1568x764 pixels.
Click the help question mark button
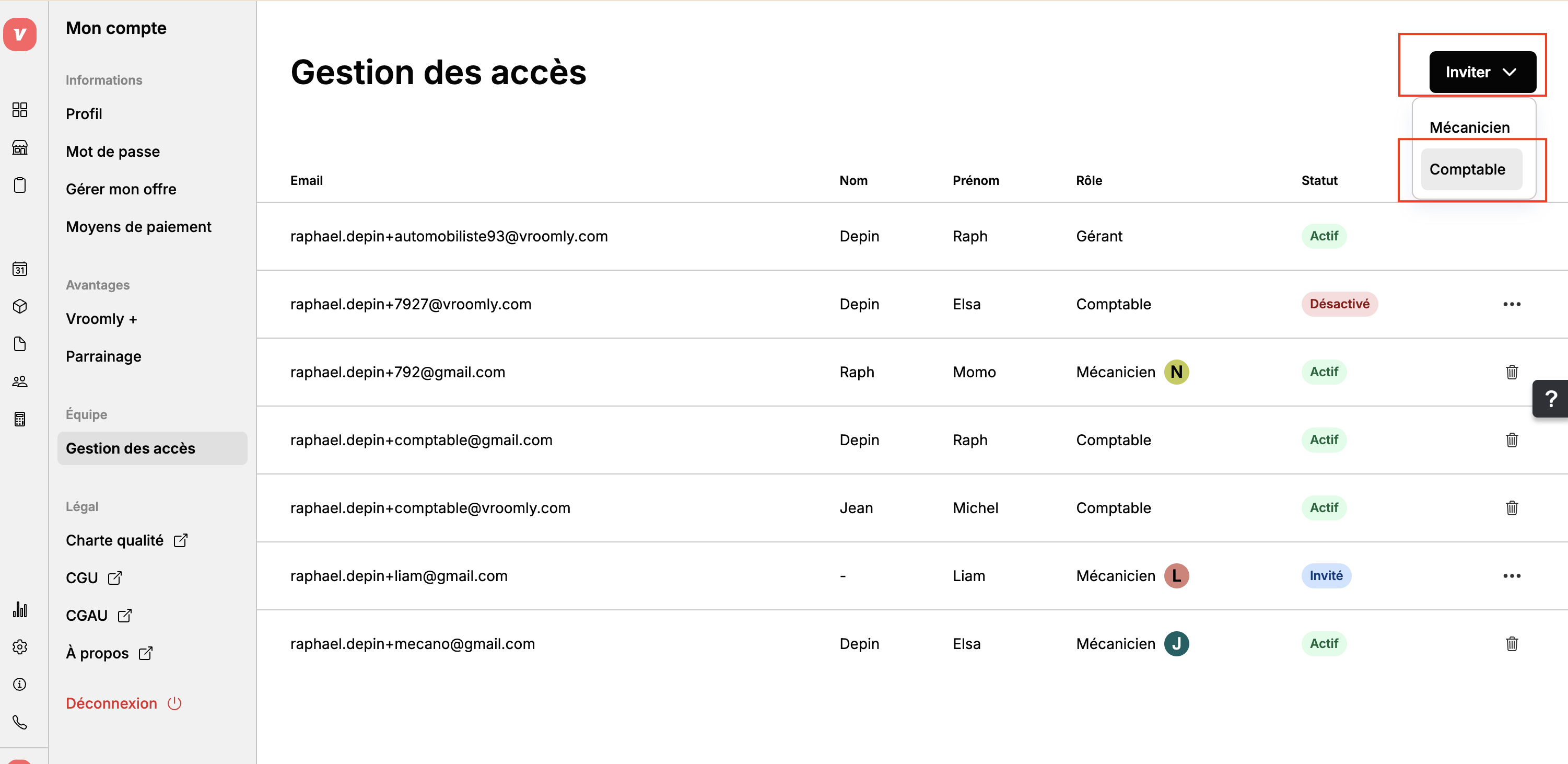1550,399
